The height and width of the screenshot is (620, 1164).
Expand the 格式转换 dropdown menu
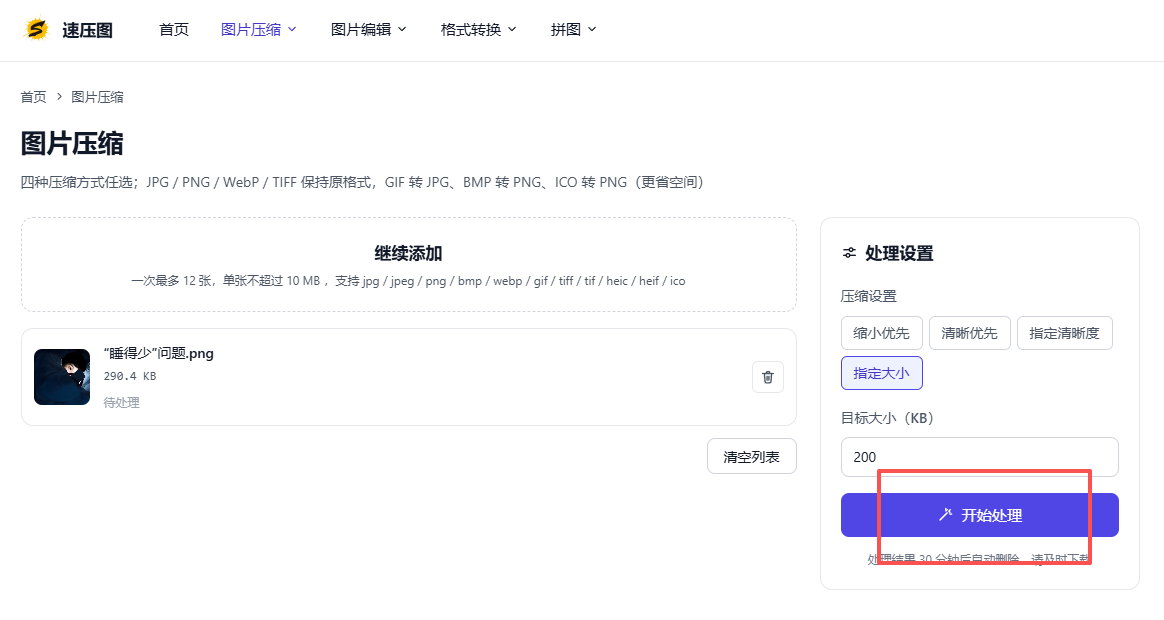tap(478, 30)
